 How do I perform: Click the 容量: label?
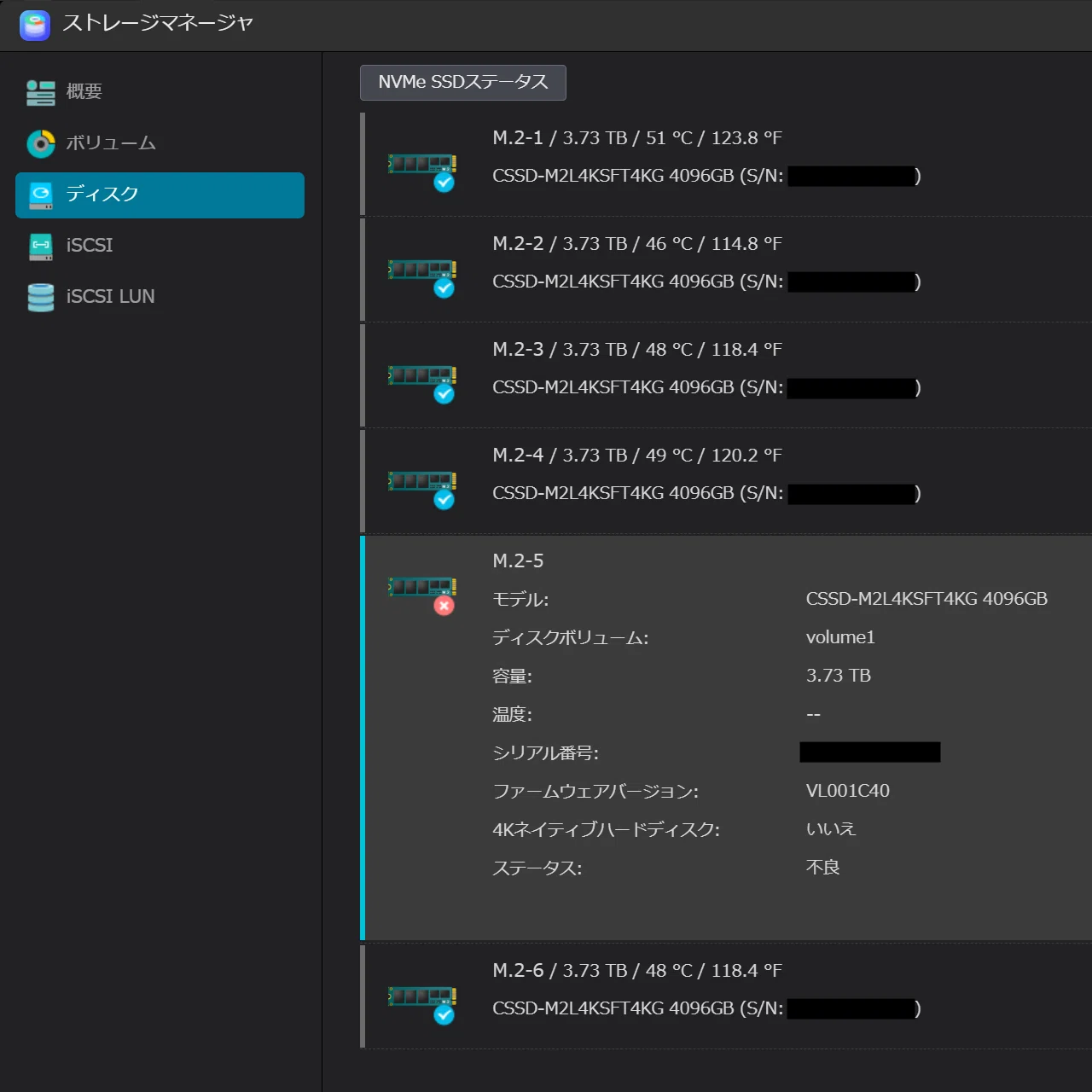pos(512,677)
